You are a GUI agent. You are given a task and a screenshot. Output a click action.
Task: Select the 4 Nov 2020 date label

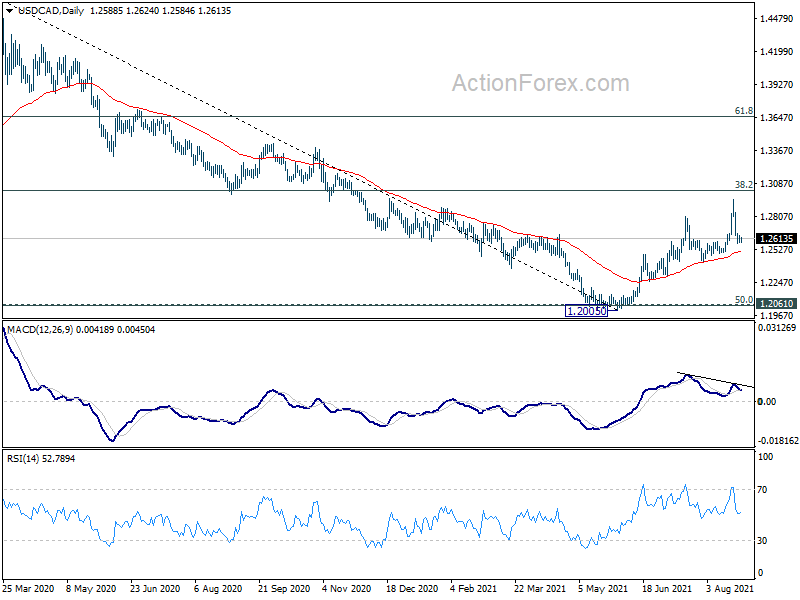pyautogui.click(x=347, y=589)
